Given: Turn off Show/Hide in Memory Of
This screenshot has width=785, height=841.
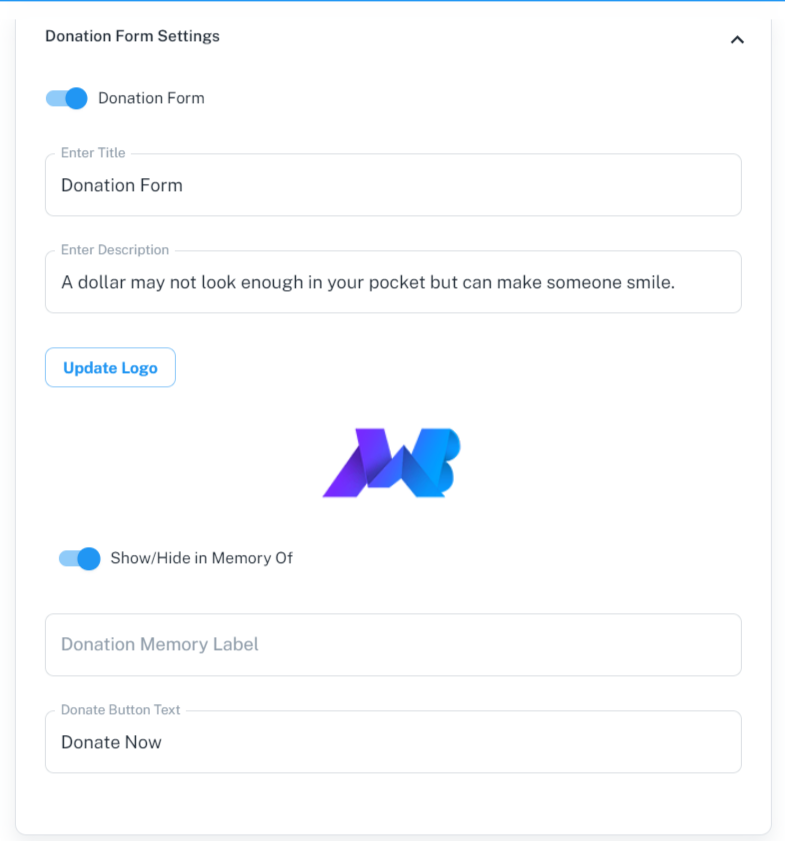Looking at the screenshot, I should 79,558.
